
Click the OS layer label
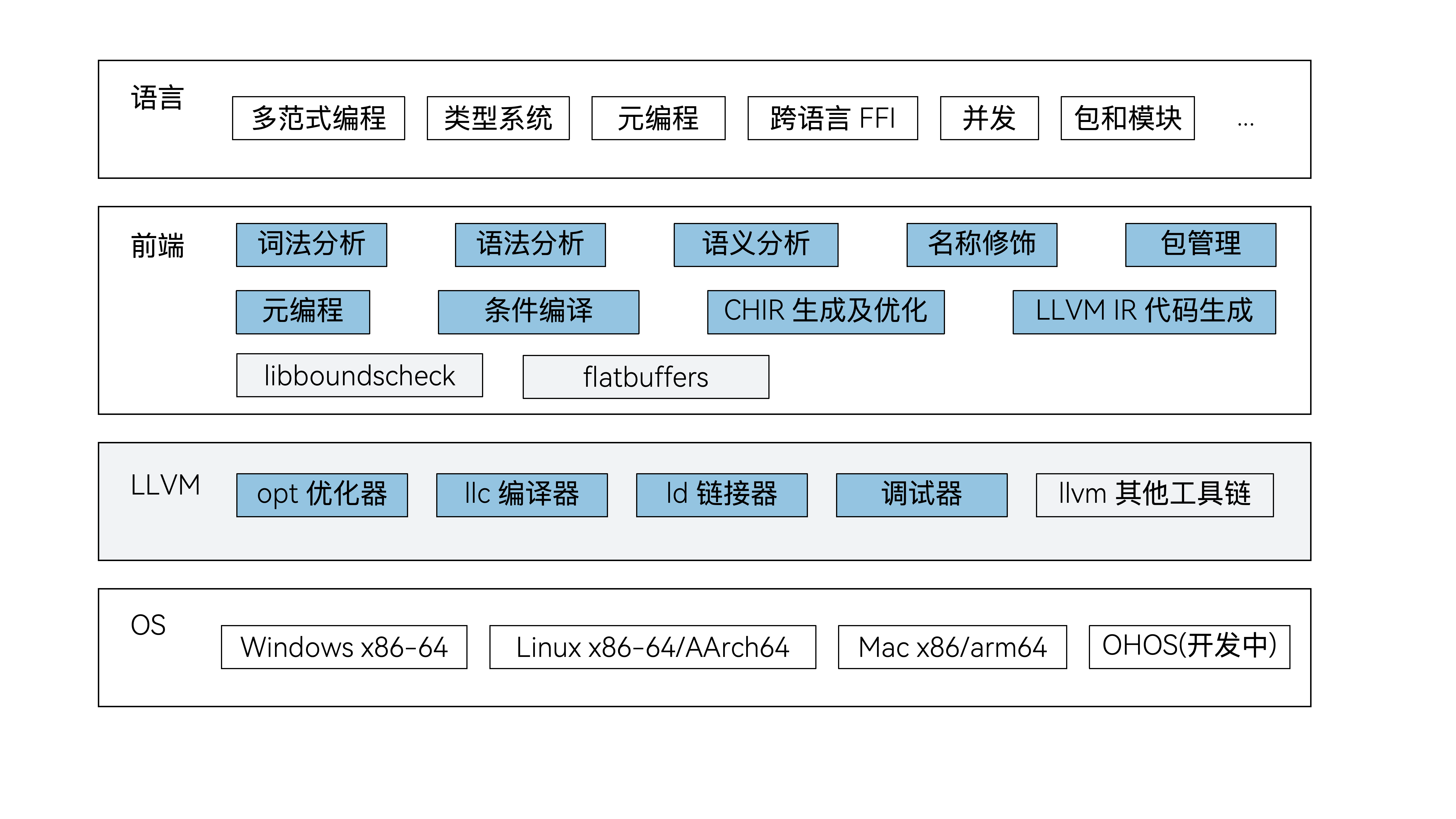[148, 625]
